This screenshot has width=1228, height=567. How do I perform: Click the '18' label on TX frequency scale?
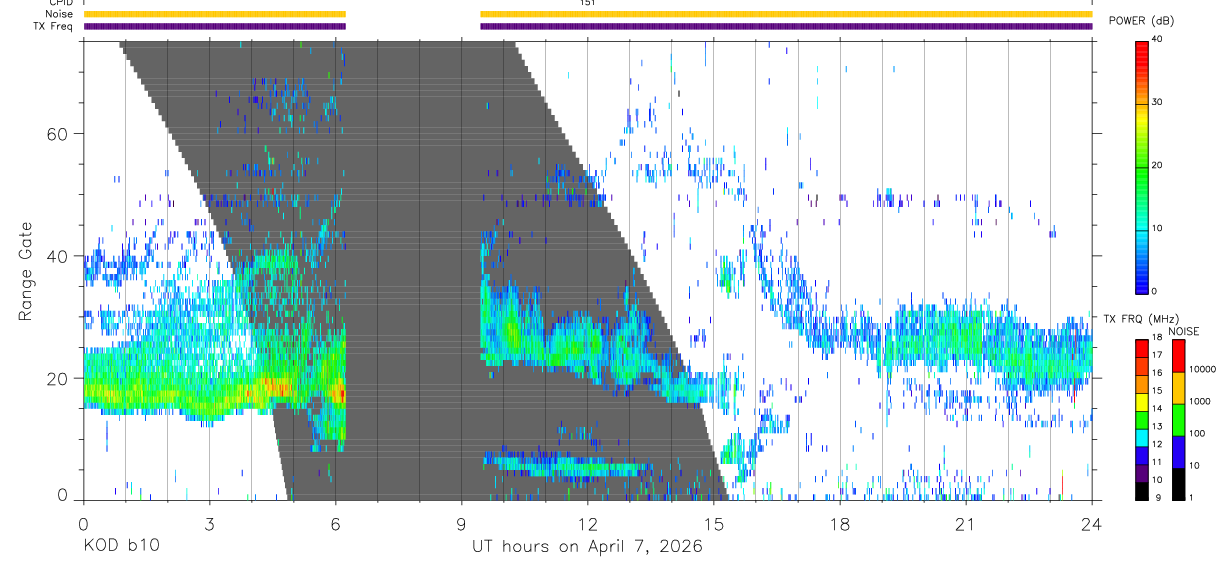pos(1158,339)
